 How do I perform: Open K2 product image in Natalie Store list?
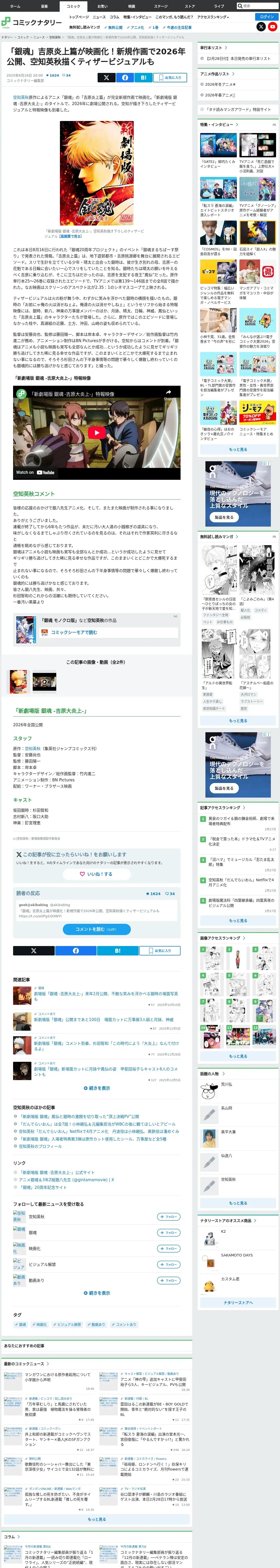point(209,1238)
